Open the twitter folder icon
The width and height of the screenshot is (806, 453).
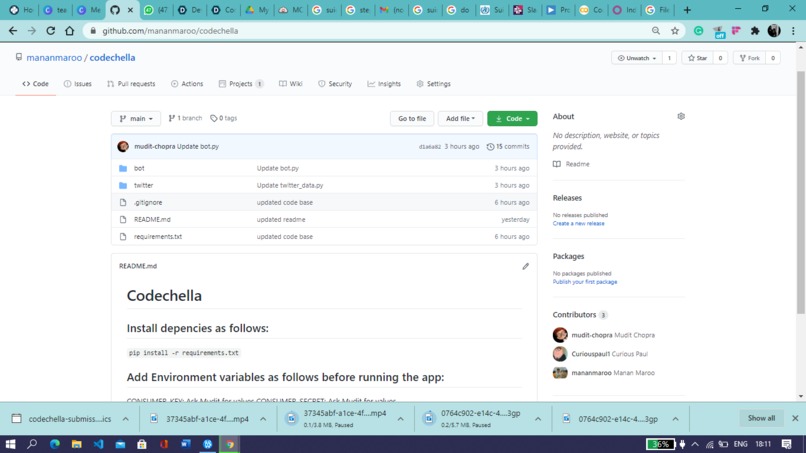[x=123, y=185]
